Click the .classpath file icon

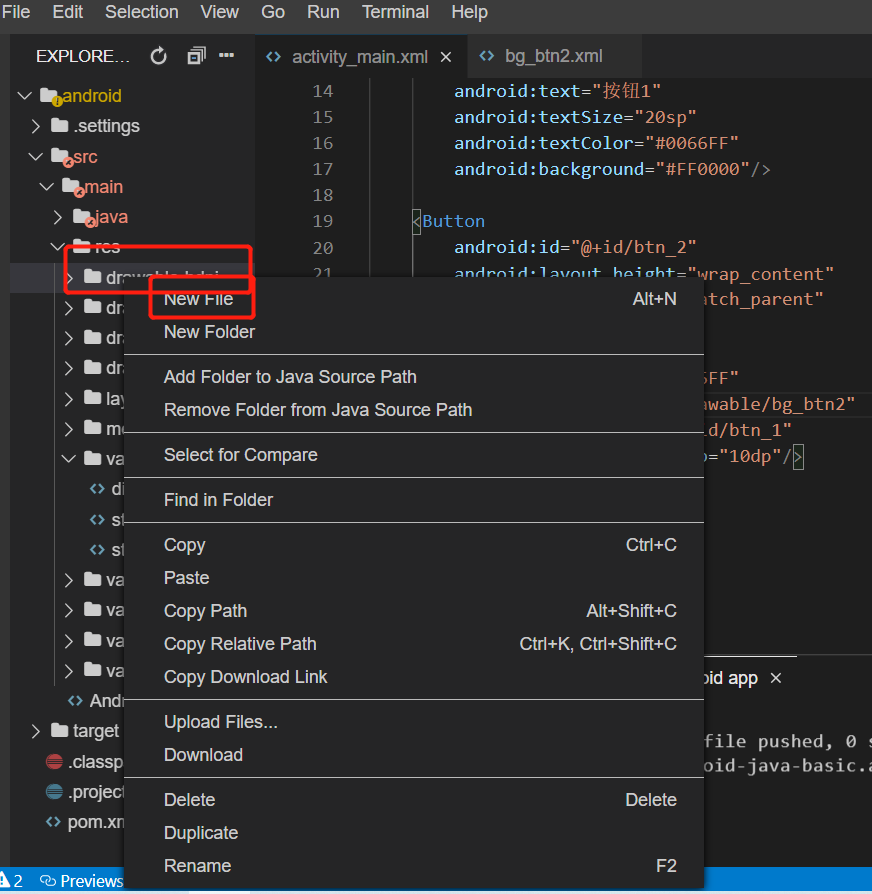[x=54, y=761]
